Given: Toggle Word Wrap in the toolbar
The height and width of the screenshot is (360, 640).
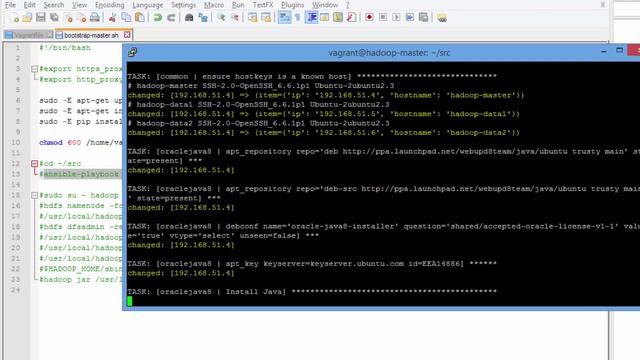Looking at the screenshot, I should tap(284, 18).
